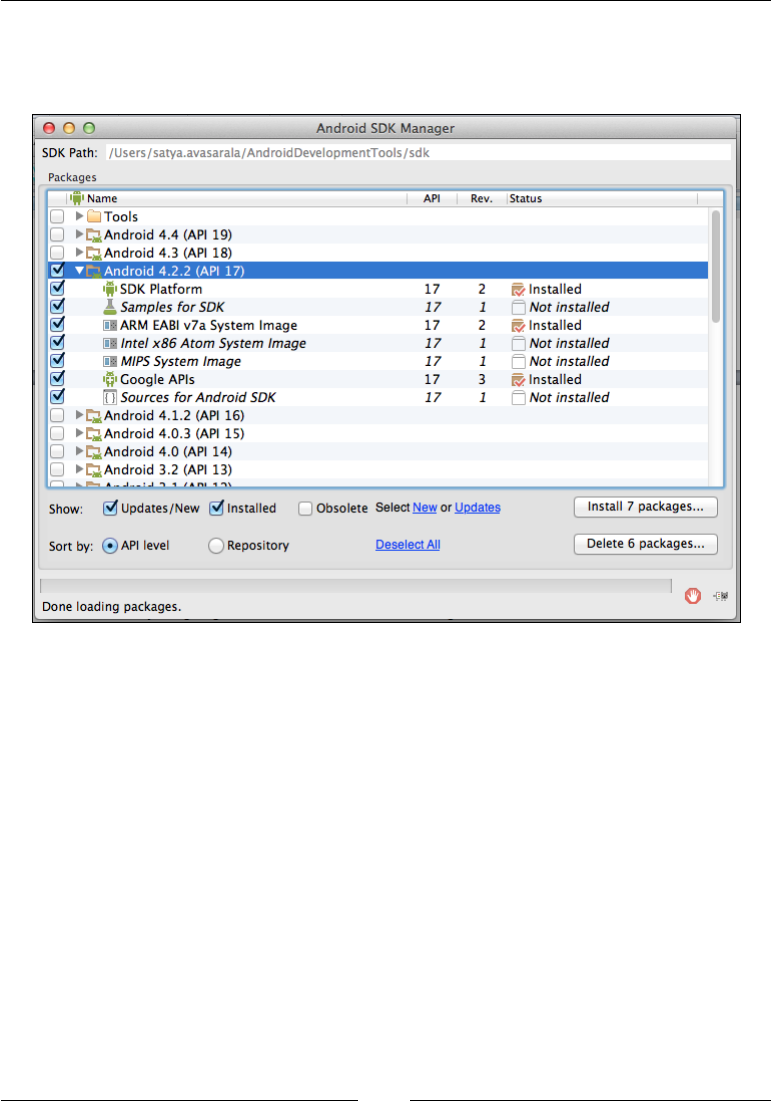The image size is (771, 1110).
Task: Click the "Done loading packages." status text
Action: point(112,607)
